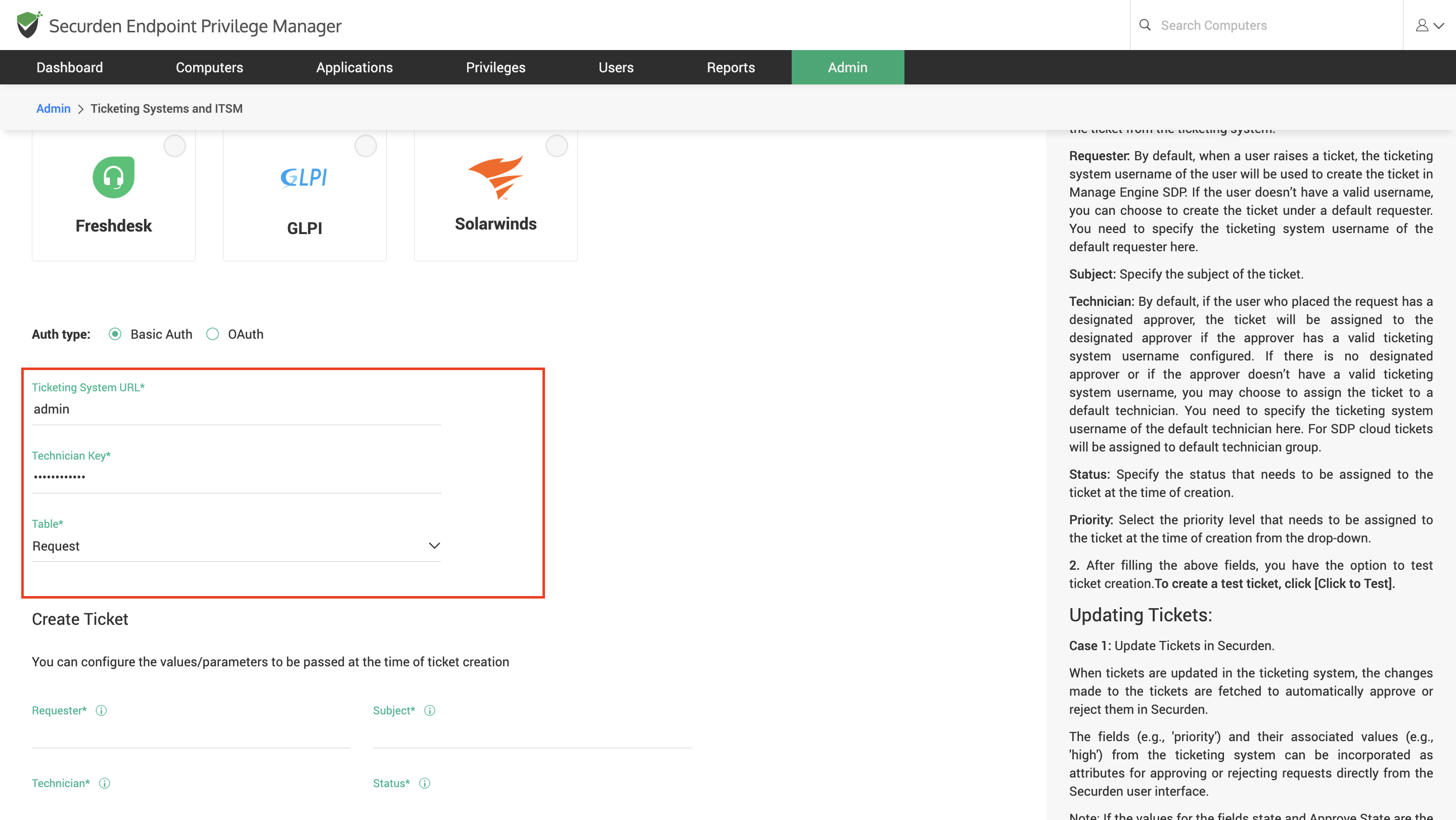
Task: Click the Securden shield logo icon
Action: 28,25
